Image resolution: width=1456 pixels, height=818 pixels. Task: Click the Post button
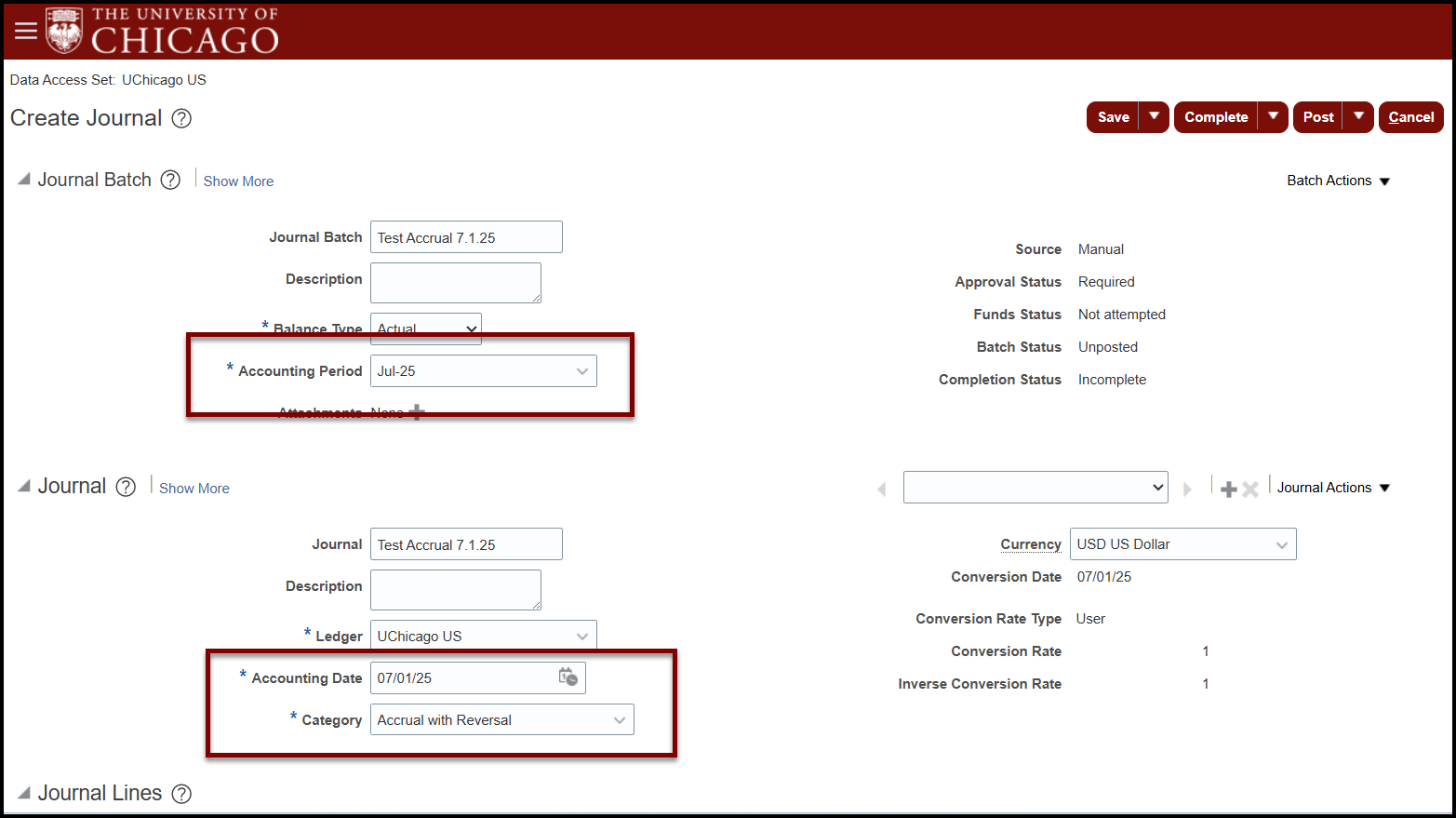(1318, 117)
